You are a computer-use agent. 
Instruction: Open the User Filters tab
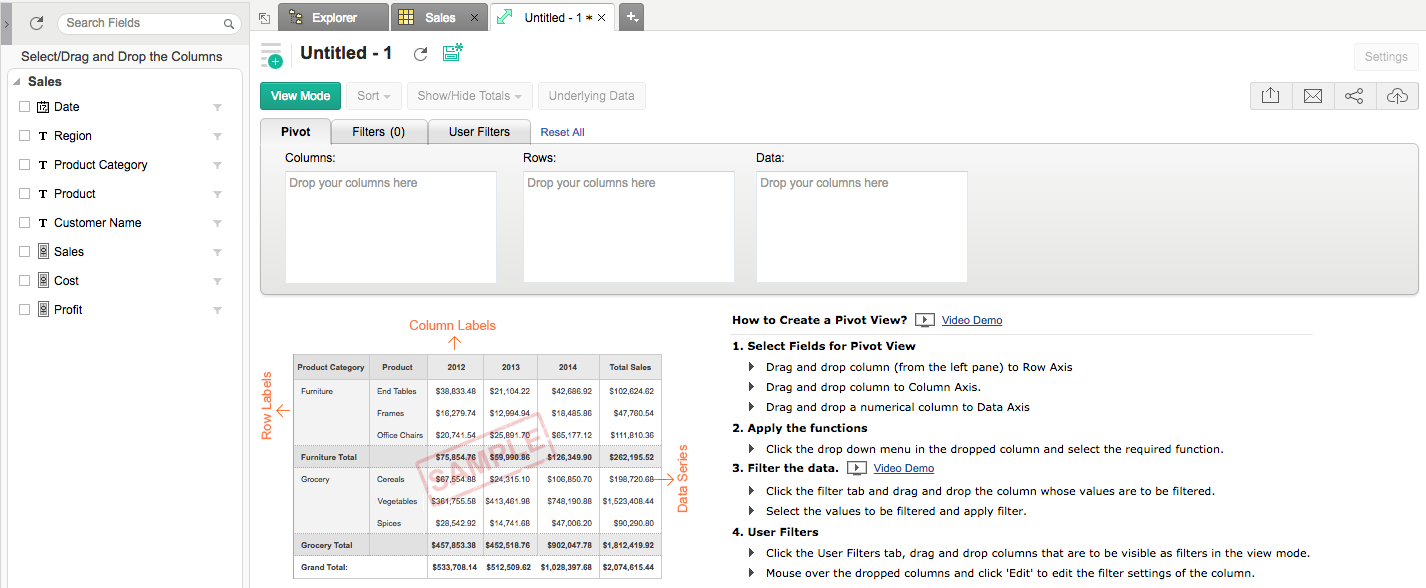(479, 132)
